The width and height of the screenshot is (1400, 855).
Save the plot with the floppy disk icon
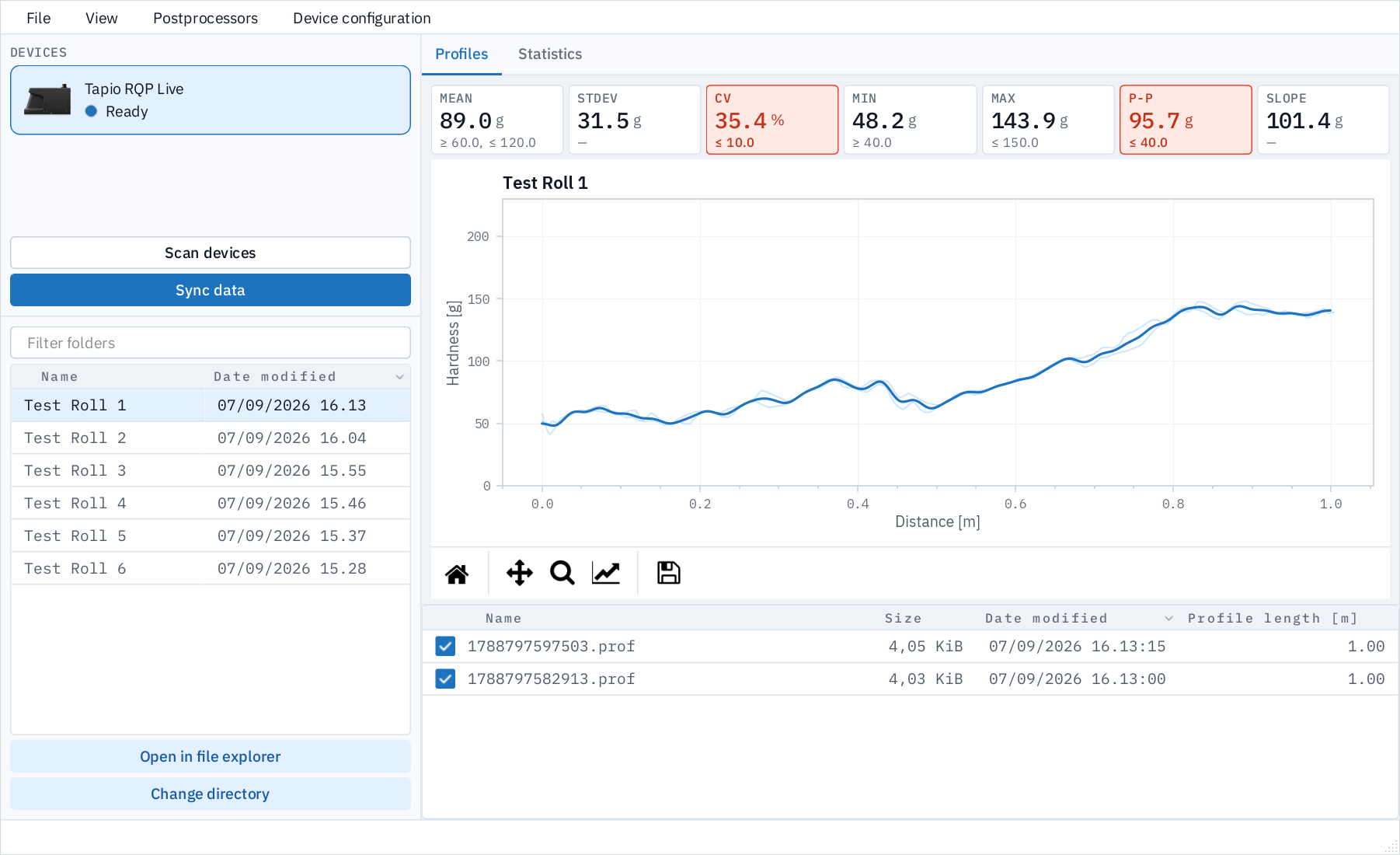click(x=668, y=573)
